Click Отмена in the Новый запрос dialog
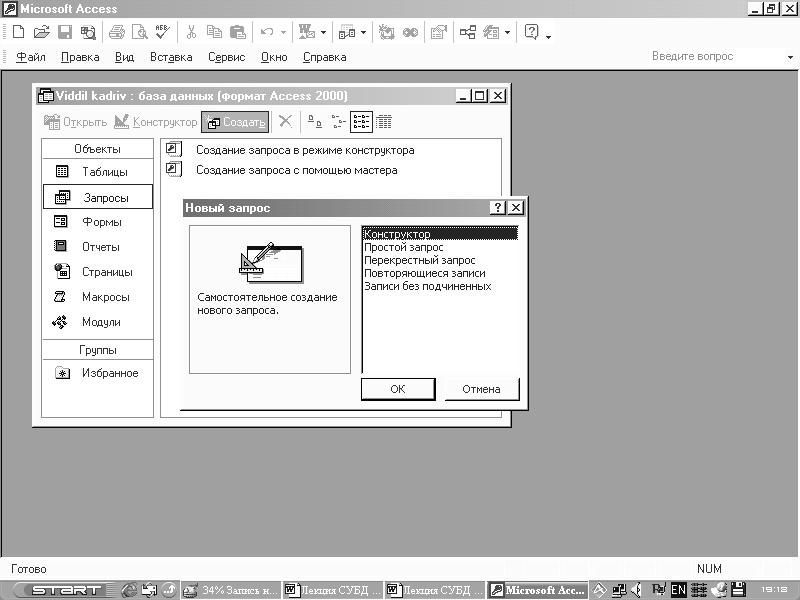This screenshot has width=800, height=600. coord(482,389)
